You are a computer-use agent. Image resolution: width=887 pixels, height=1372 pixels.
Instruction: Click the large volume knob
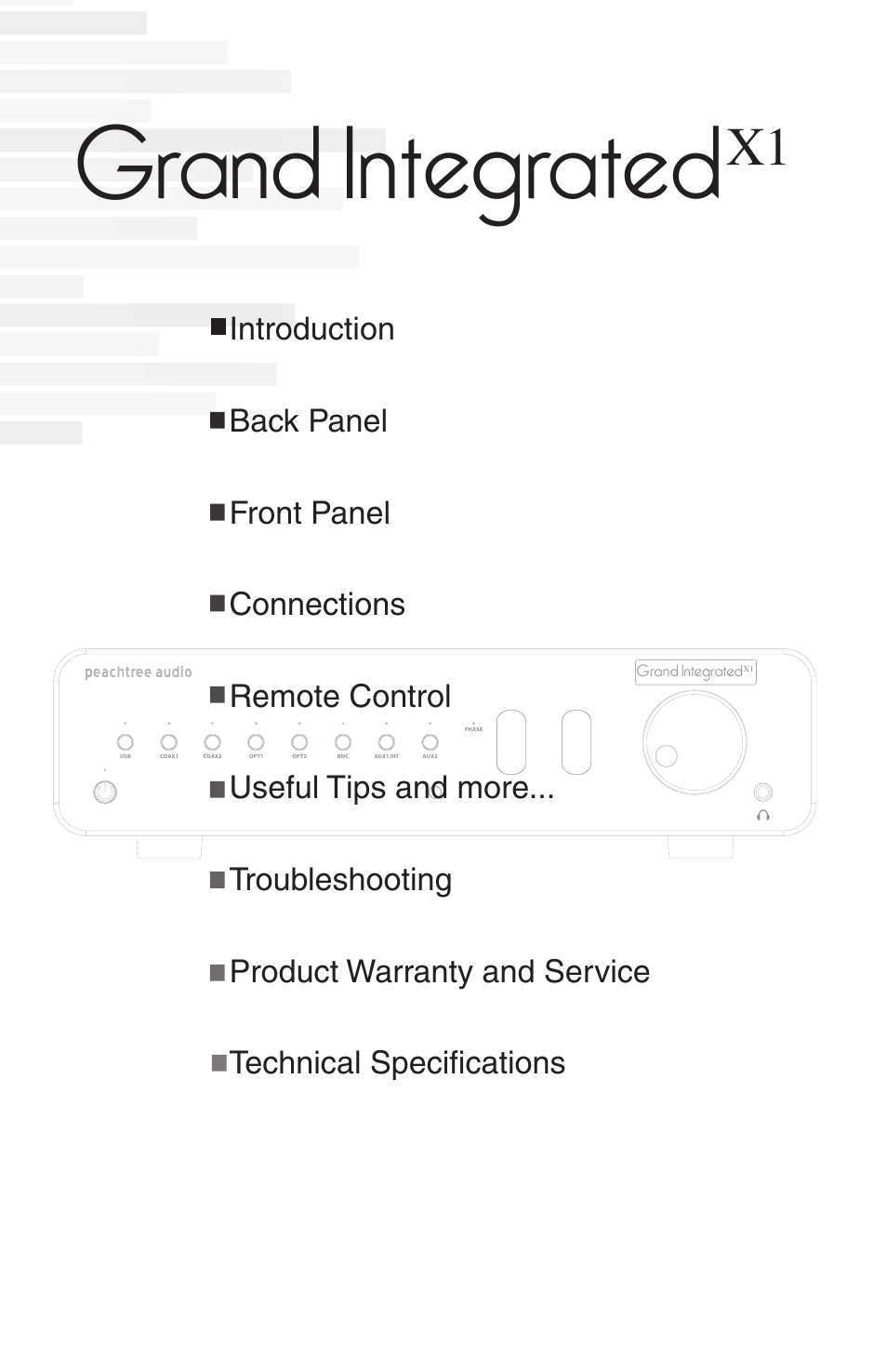695,742
